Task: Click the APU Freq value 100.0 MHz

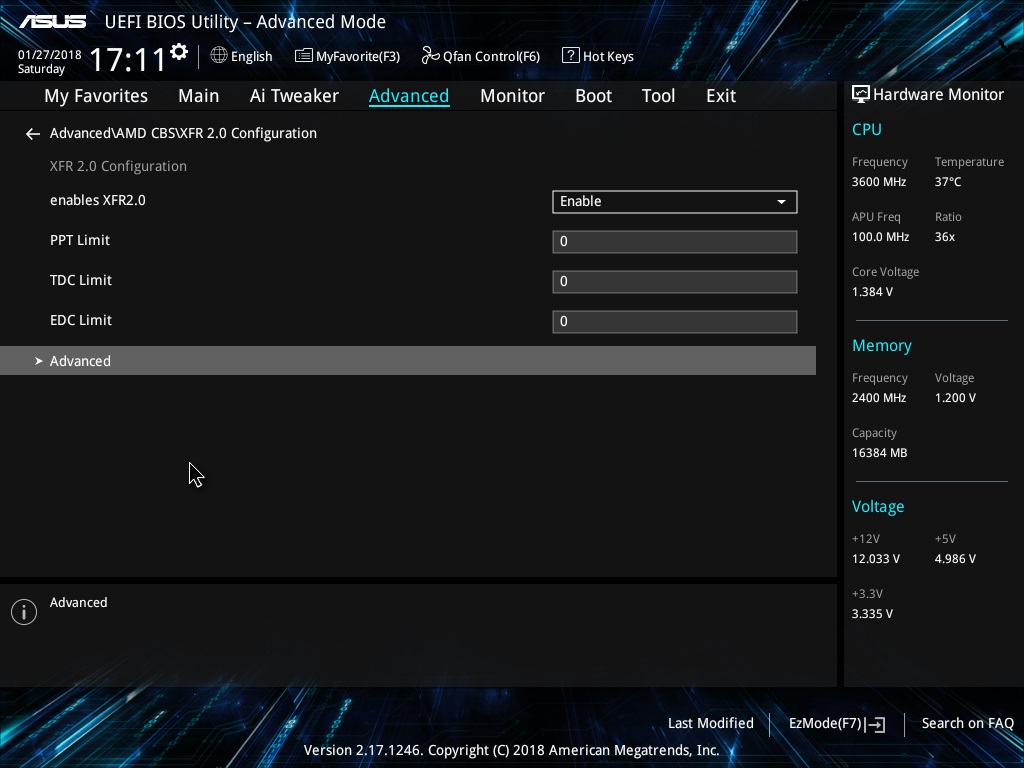Action: (x=880, y=237)
